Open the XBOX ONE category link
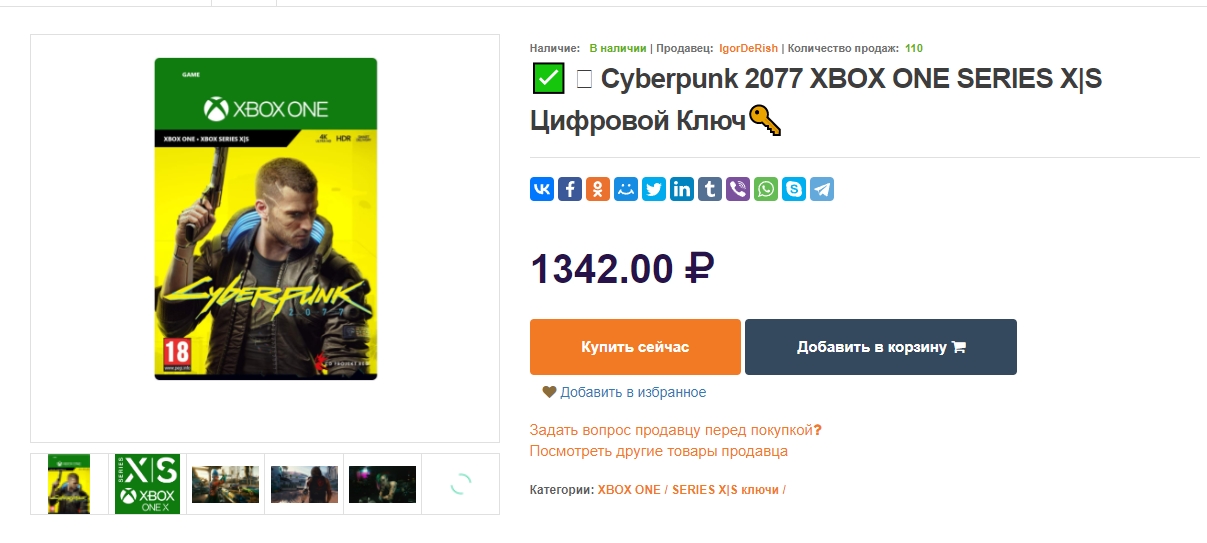1207x543 pixels. (629, 490)
